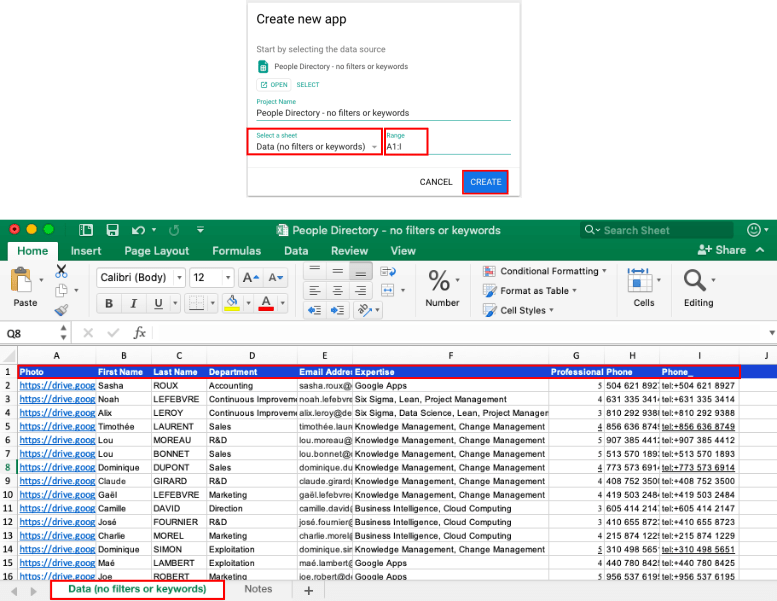Open Conditional Formatting dropdown
The height and width of the screenshot is (601, 777).
tap(545, 271)
